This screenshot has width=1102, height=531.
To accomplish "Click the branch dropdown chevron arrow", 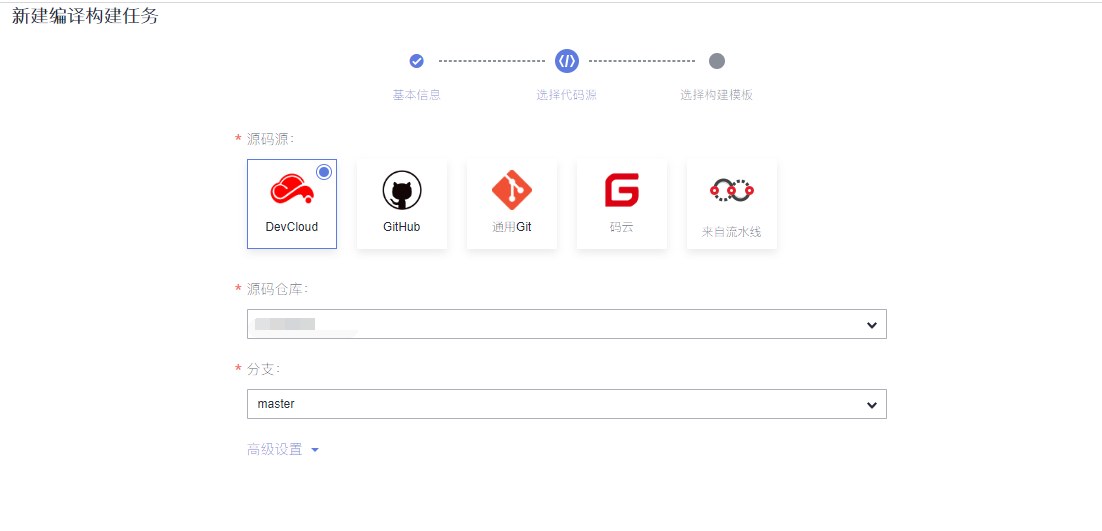I will pos(872,405).
